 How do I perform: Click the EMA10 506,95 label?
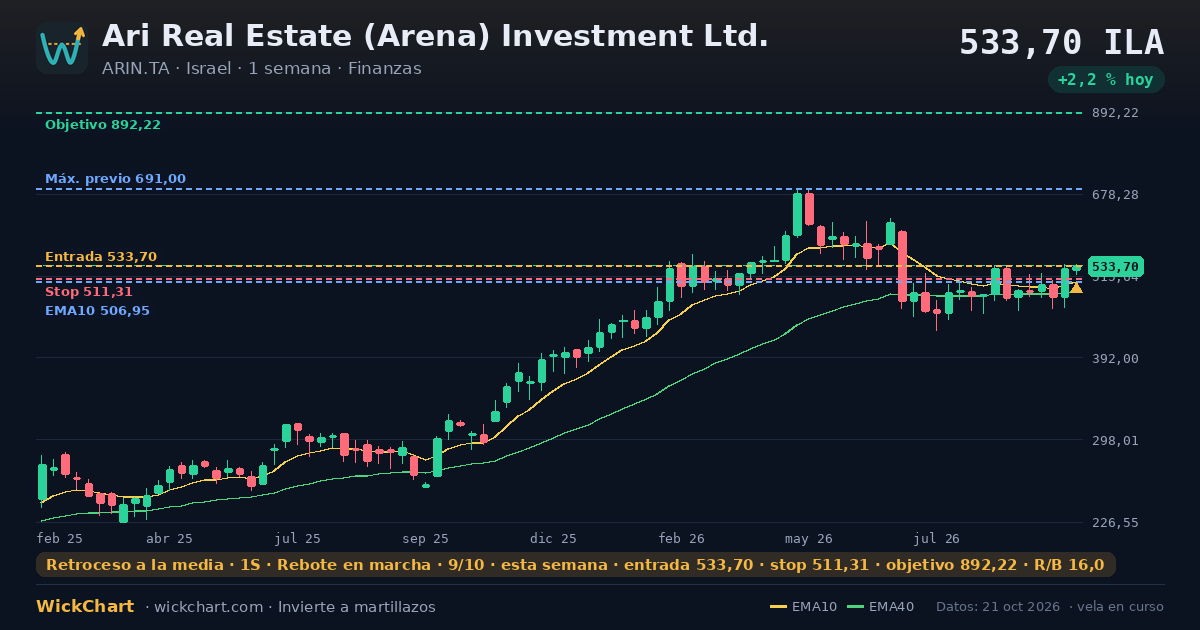[x=97, y=311]
